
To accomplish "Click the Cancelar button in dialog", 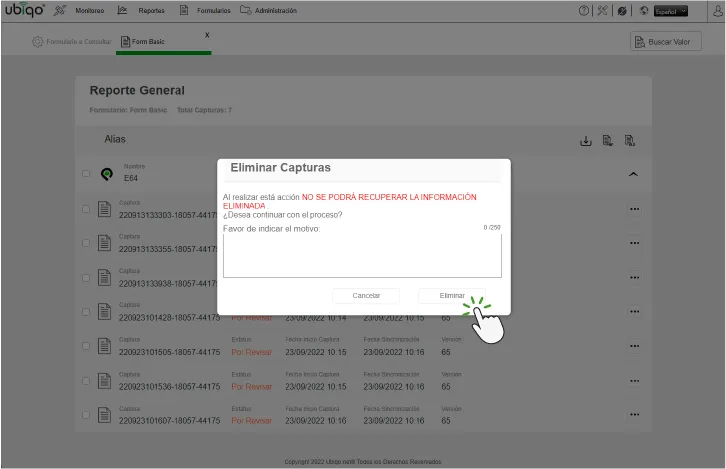I will coord(366,295).
